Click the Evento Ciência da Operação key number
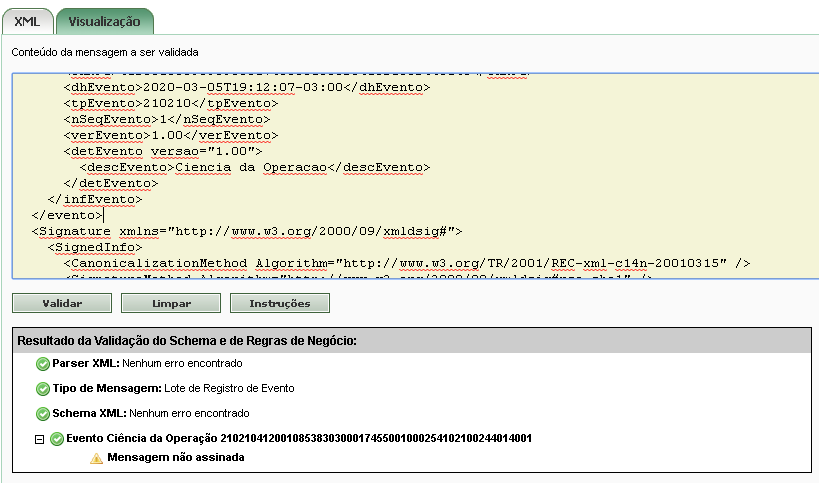The width and height of the screenshot is (819, 483). [x=376, y=439]
